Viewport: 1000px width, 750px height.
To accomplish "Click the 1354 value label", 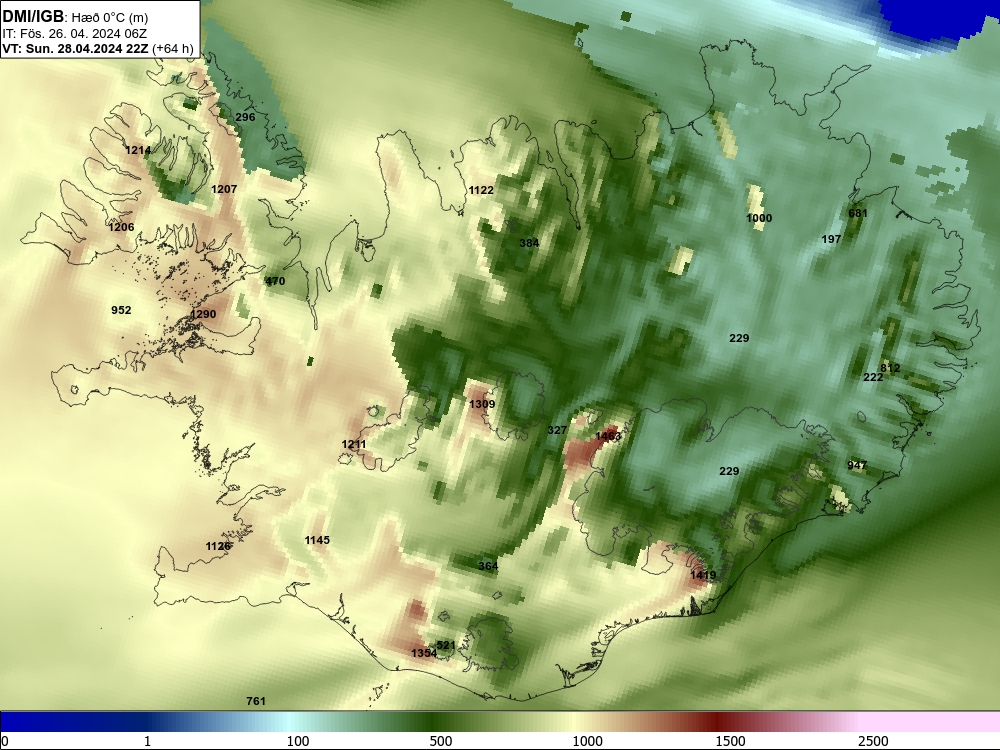I will pyautogui.click(x=424, y=653).
